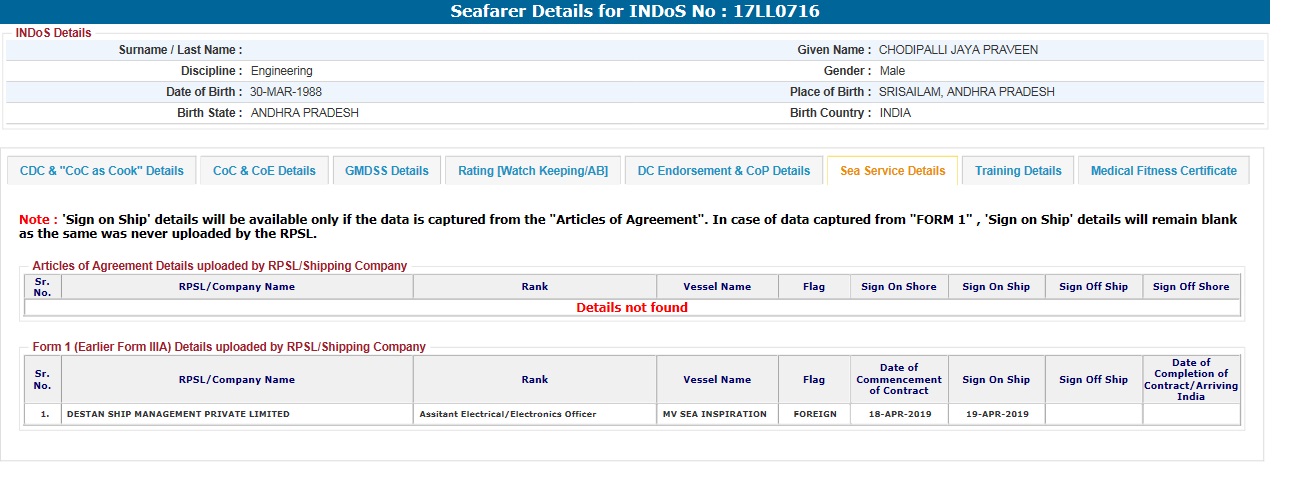Screen dimensions: 1303x477
Task: Click the 19-APR-2019 sign on ship date
Action: point(996,414)
